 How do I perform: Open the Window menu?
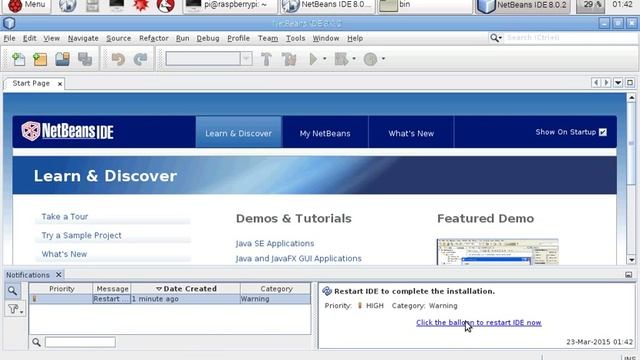[x=326, y=38]
